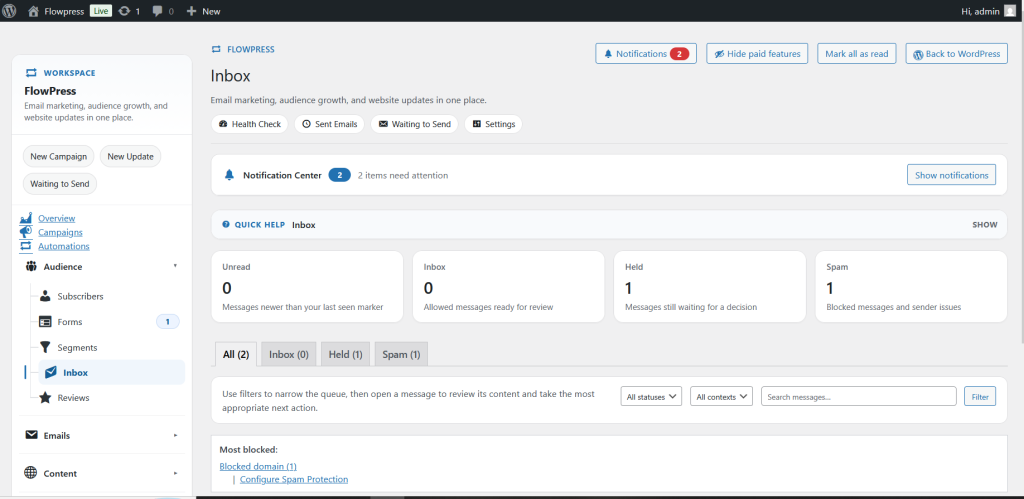Open the Flowpress home icon
The width and height of the screenshot is (1024, 499).
[33, 10]
